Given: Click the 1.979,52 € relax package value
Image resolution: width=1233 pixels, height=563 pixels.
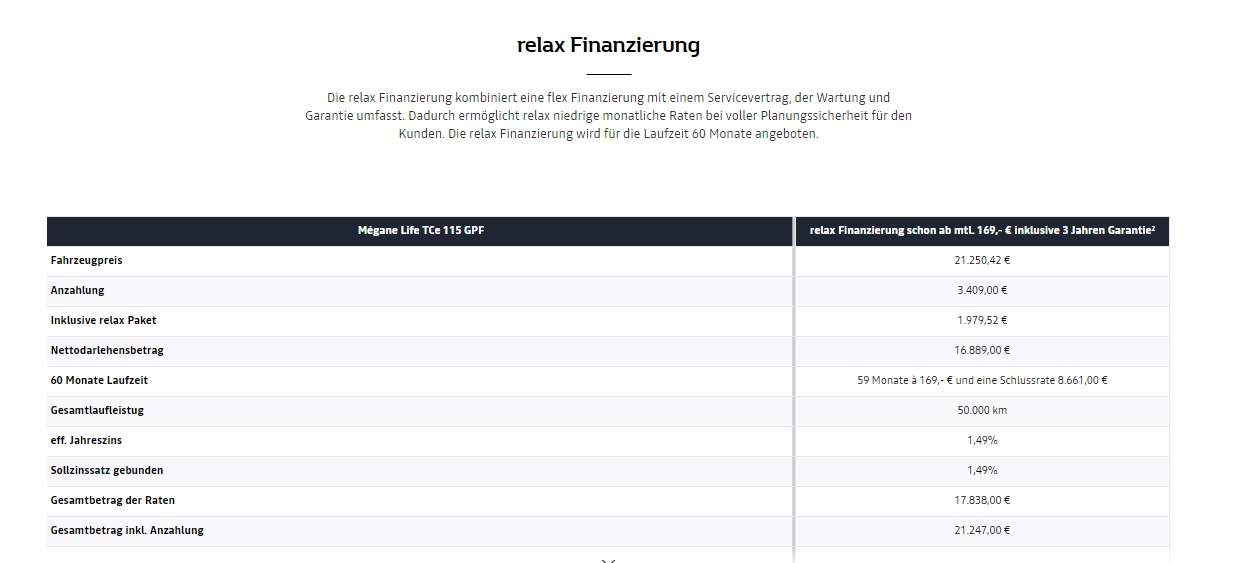Looking at the screenshot, I should tap(982, 321).
